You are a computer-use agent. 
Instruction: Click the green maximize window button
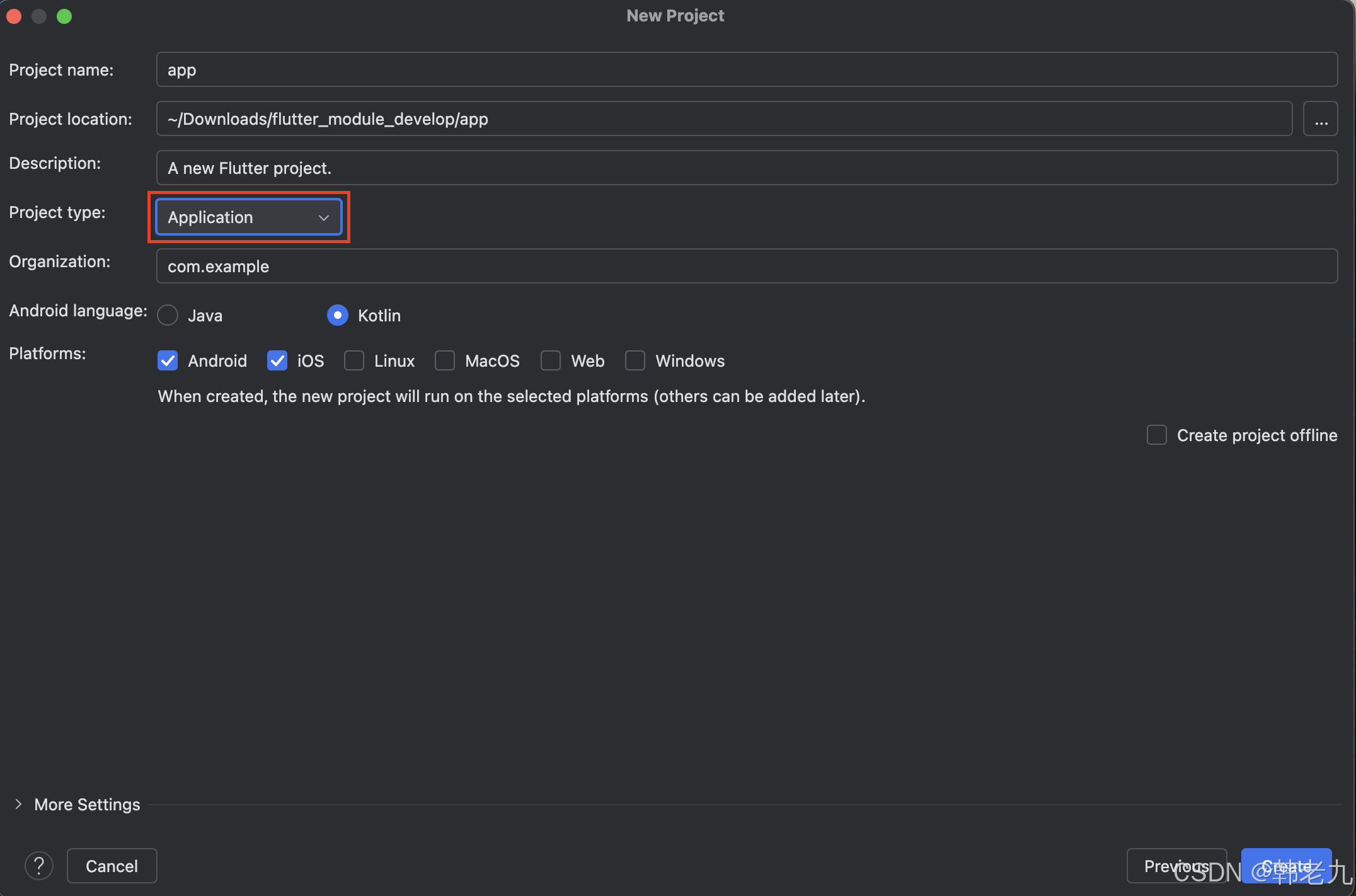[64, 16]
